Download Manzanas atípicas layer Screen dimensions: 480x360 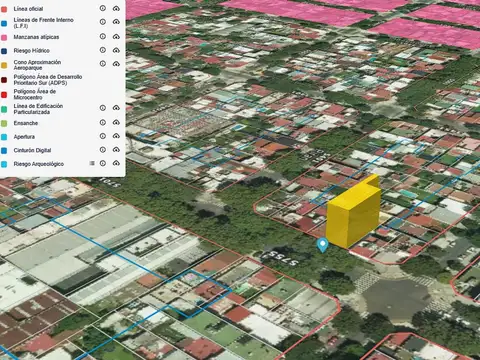[116, 36]
